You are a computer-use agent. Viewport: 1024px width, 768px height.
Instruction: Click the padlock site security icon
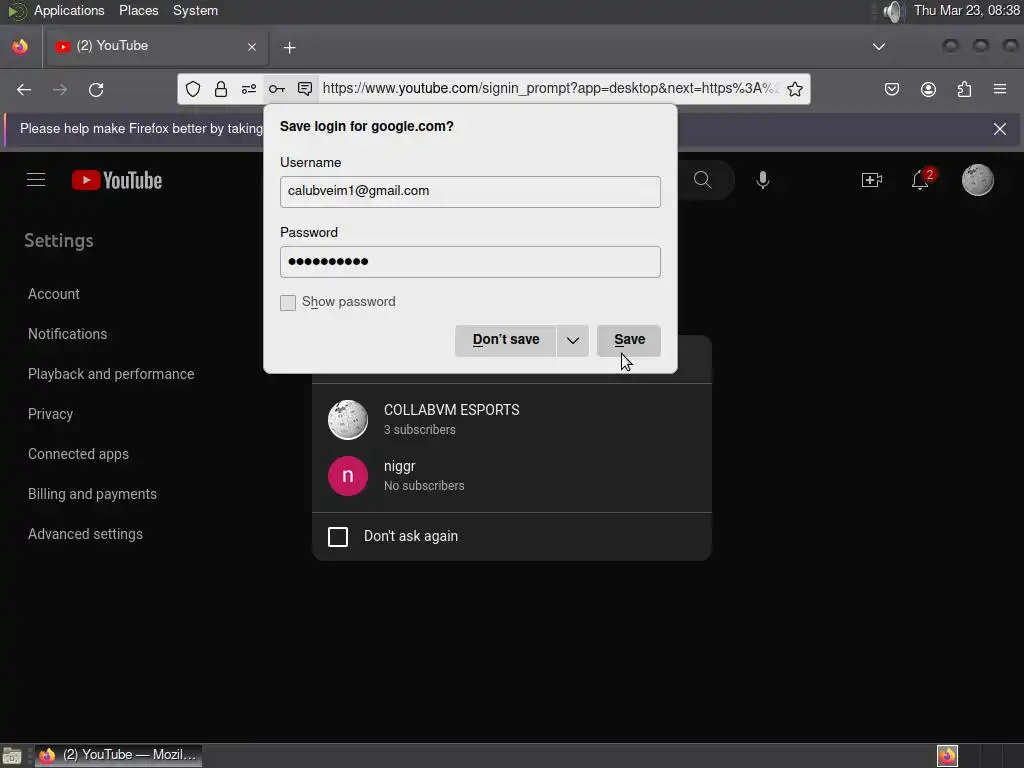click(221, 89)
